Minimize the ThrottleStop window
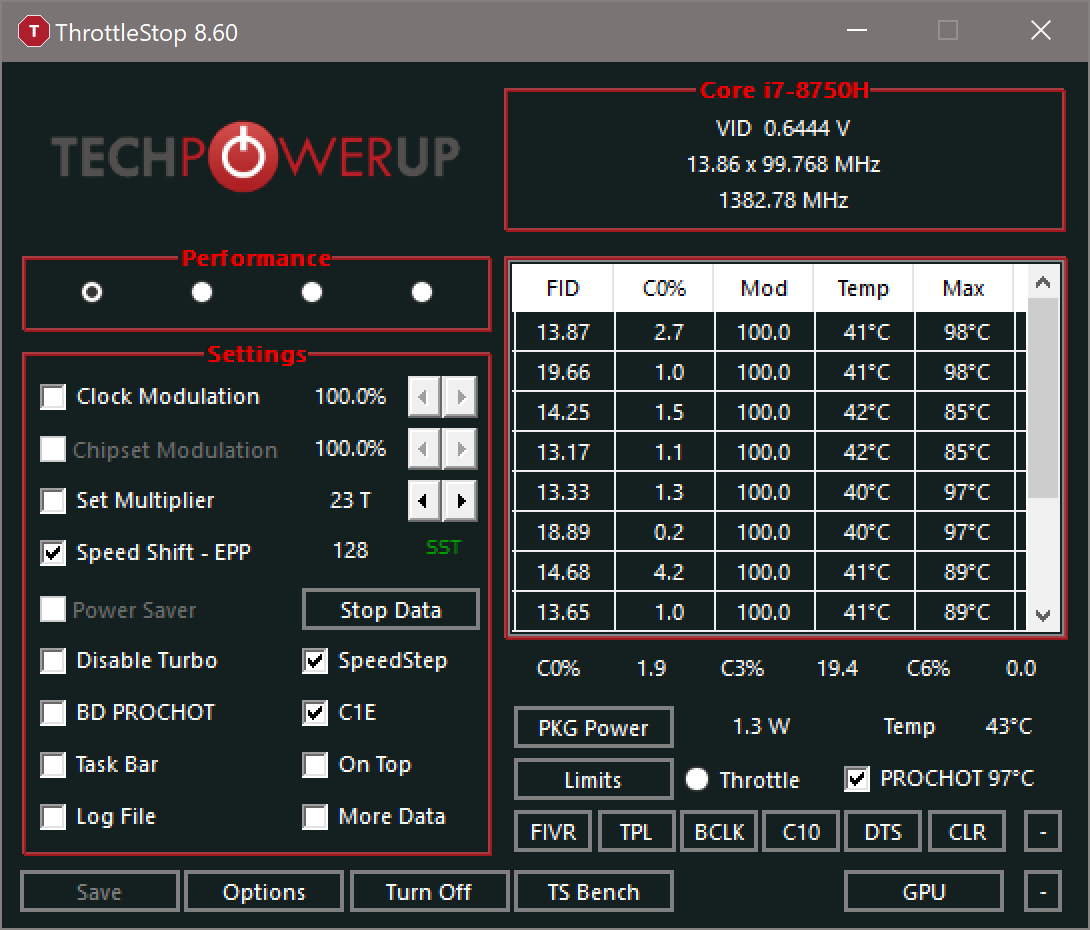Viewport: 1090px width, 930px height. tap(856, 30)
